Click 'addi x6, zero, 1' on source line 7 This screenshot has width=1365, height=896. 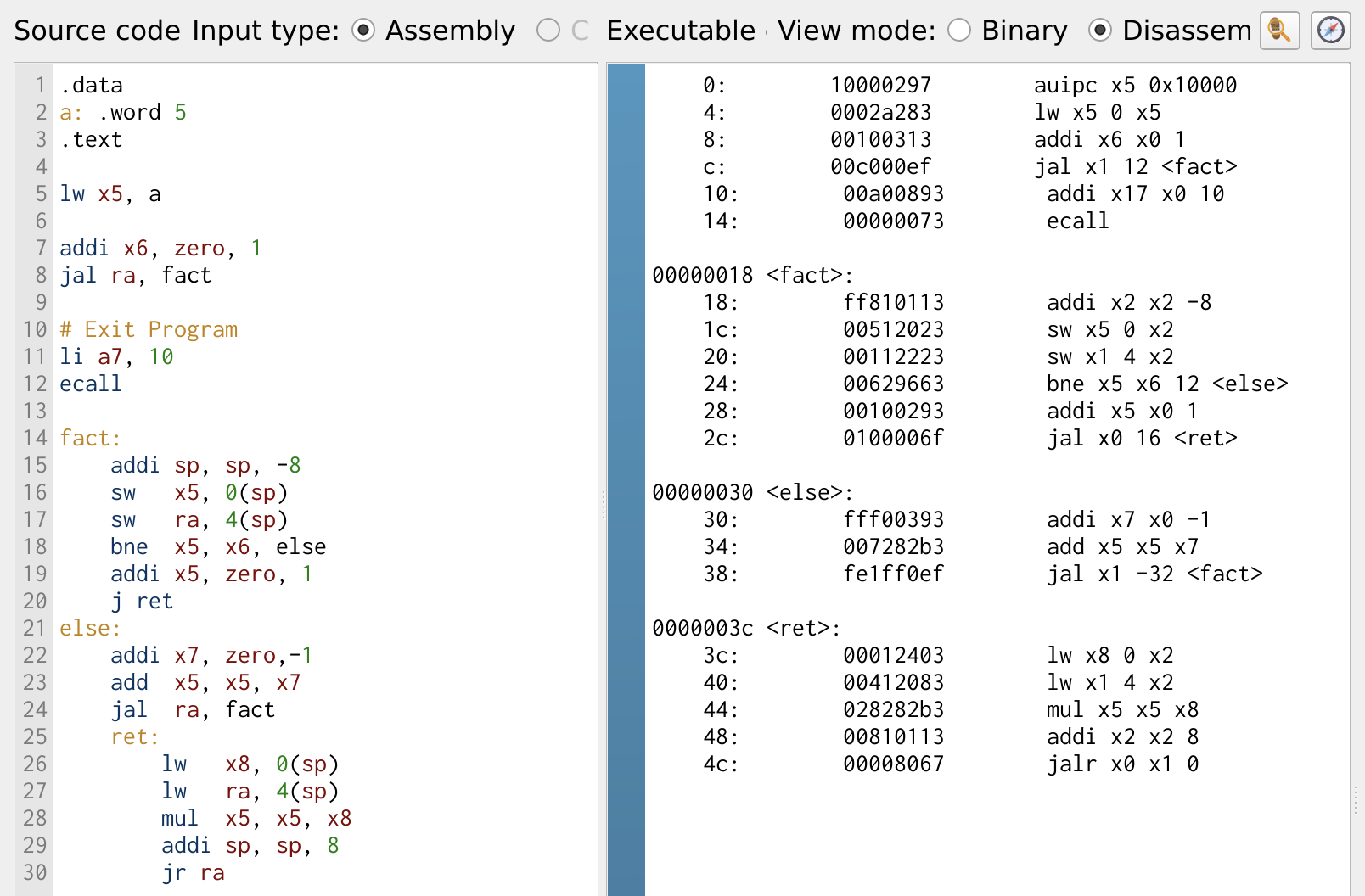pos(160,248)
